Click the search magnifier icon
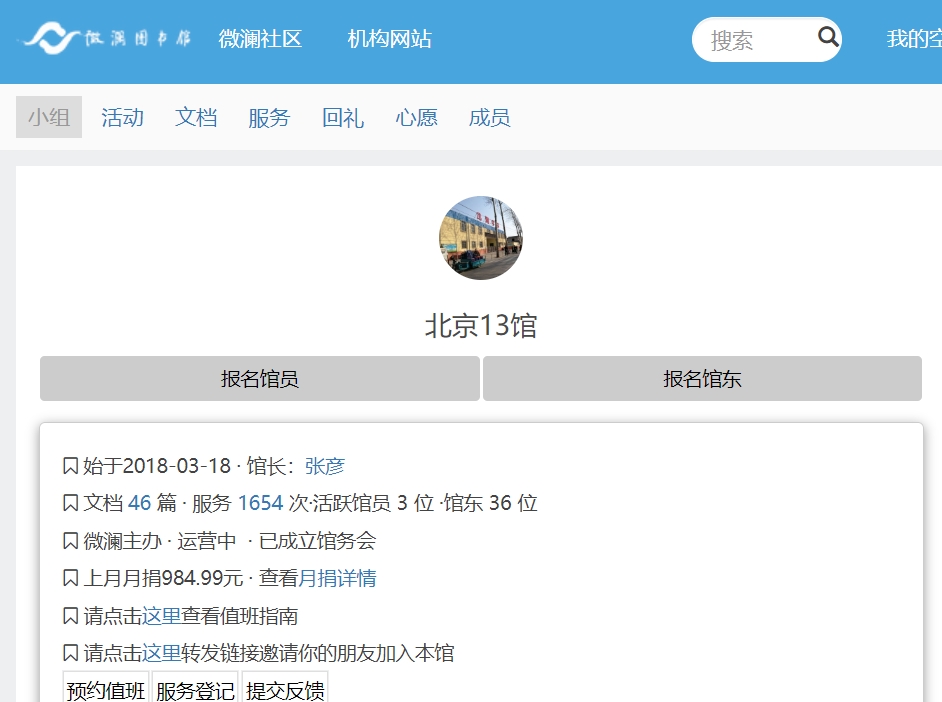 click(828, 39)
